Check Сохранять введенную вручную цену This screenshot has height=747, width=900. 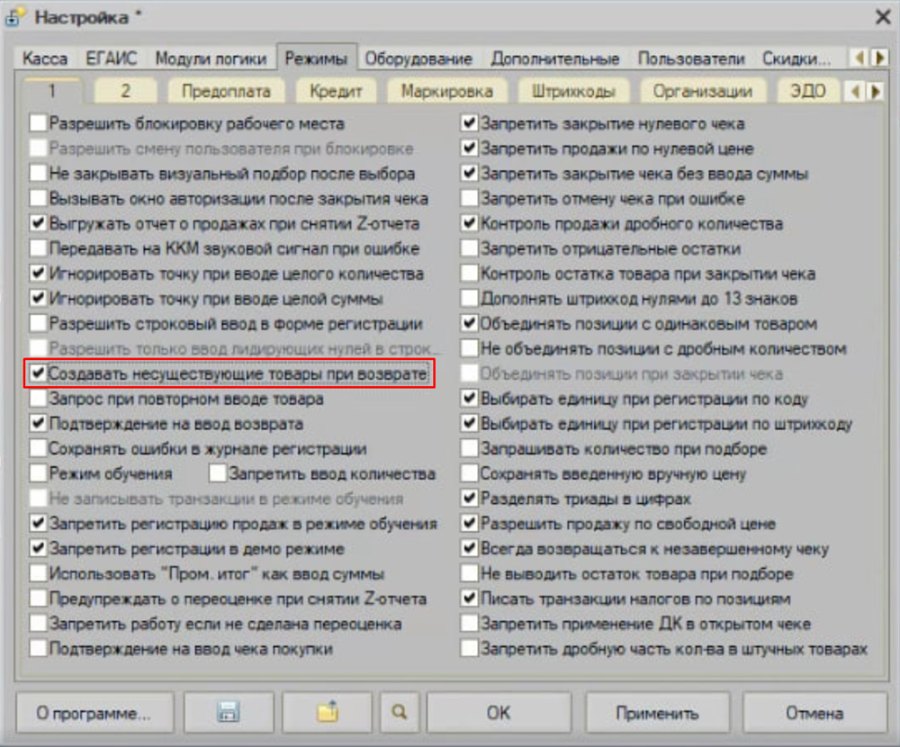point(470,473)
